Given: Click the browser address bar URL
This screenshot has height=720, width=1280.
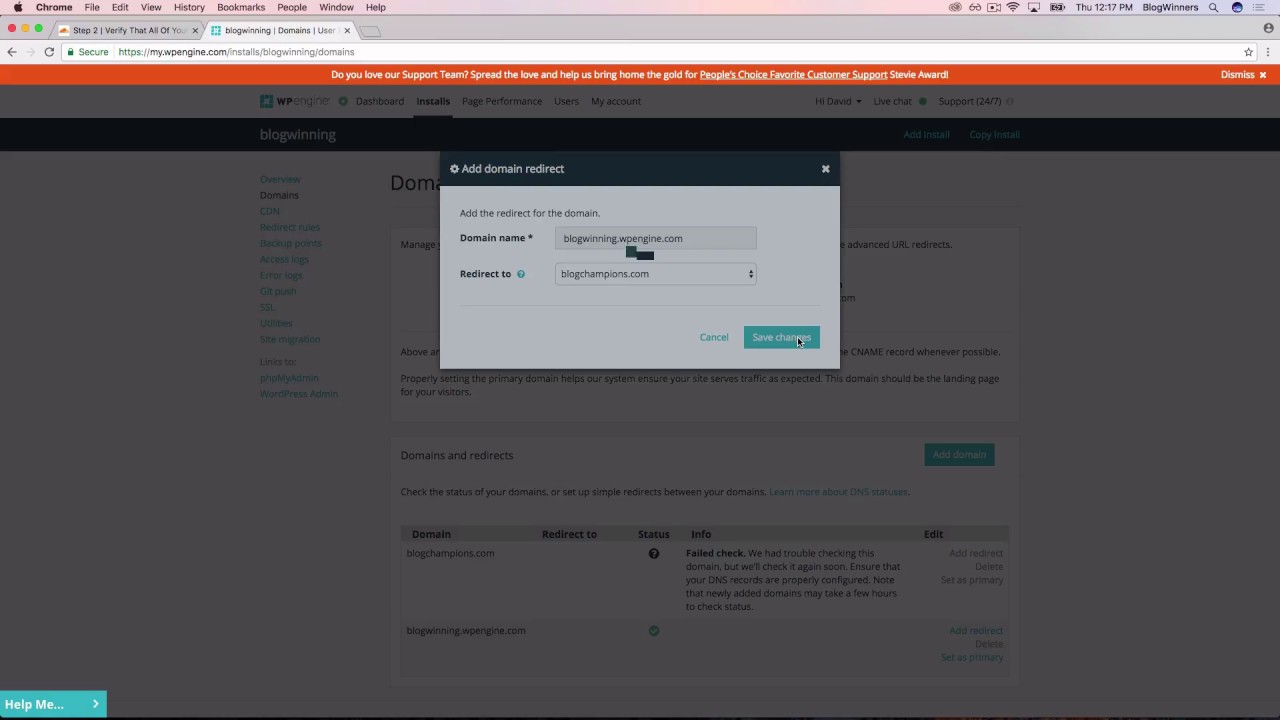Looking at the screenshot, I should click(x=236, y=52).
